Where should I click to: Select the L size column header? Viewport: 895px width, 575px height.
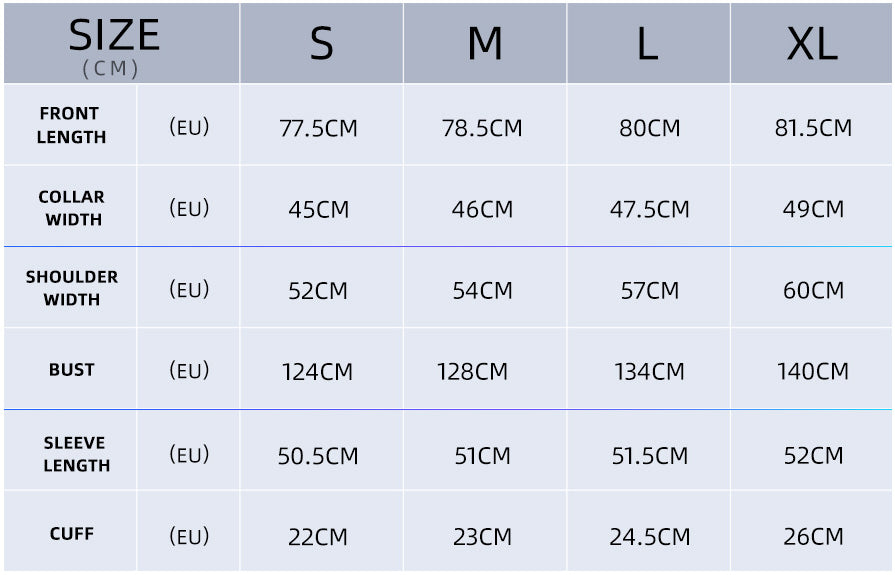pyautogui.click(x=648, y=43)
